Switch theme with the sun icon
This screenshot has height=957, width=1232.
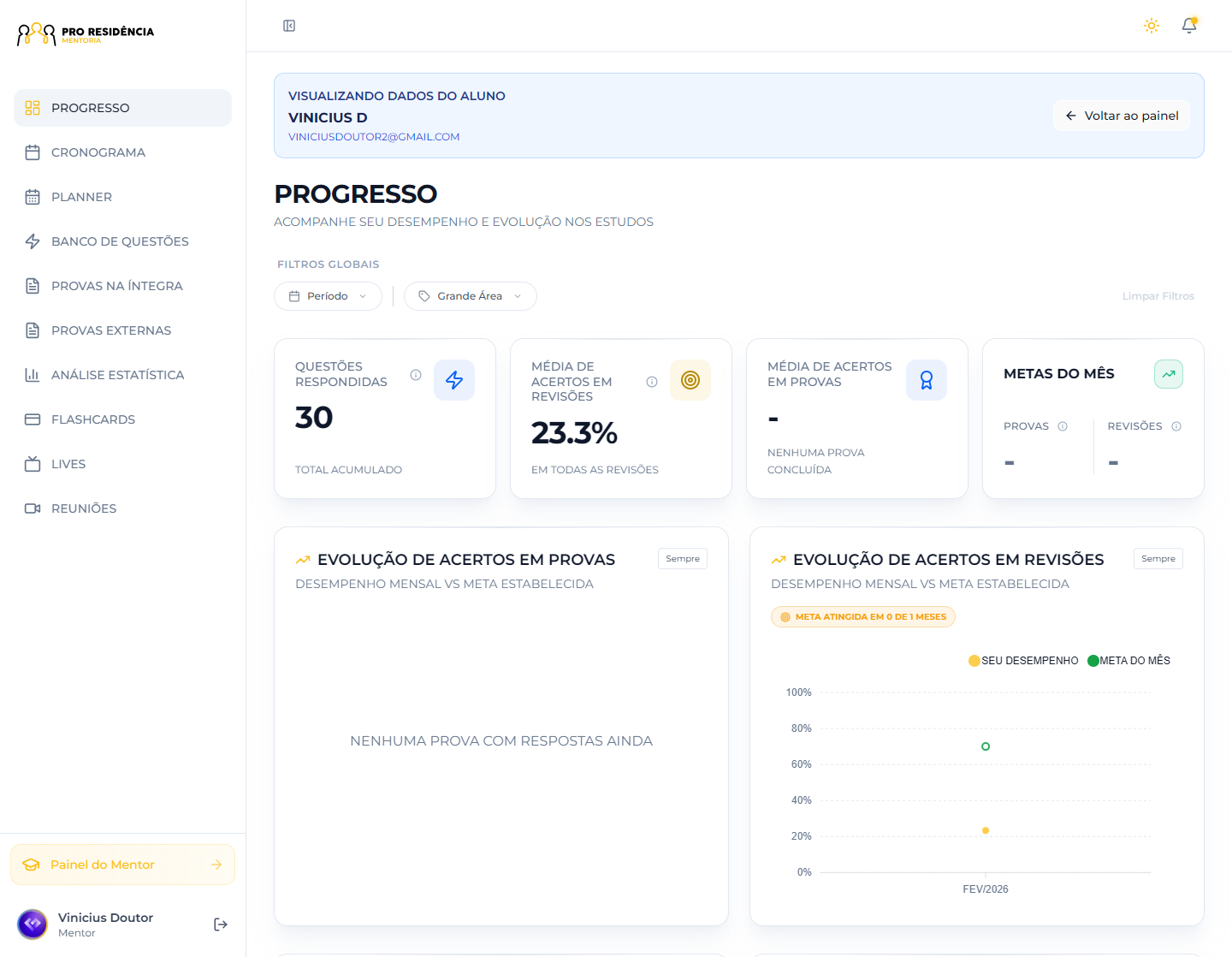1152,26
